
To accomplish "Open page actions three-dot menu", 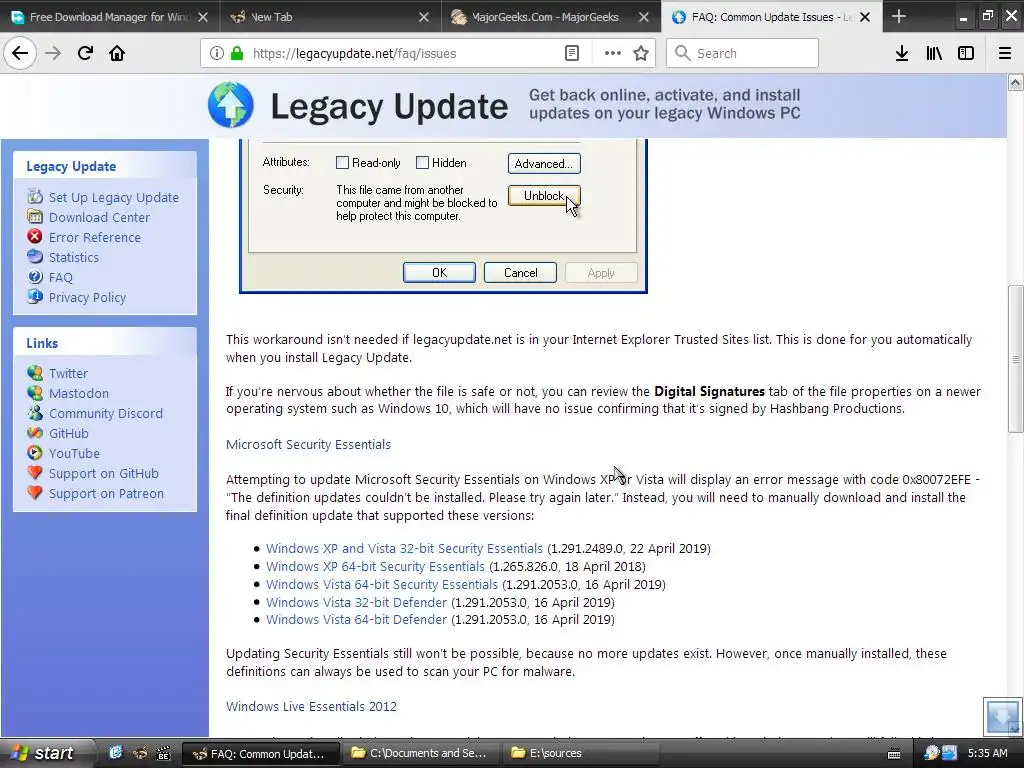I will pos(613,54).
